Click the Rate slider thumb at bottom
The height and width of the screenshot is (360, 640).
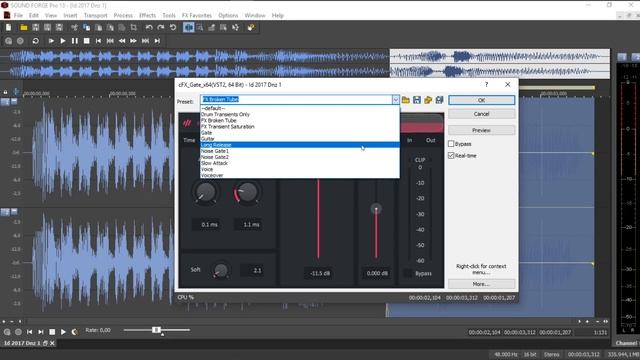156,330
